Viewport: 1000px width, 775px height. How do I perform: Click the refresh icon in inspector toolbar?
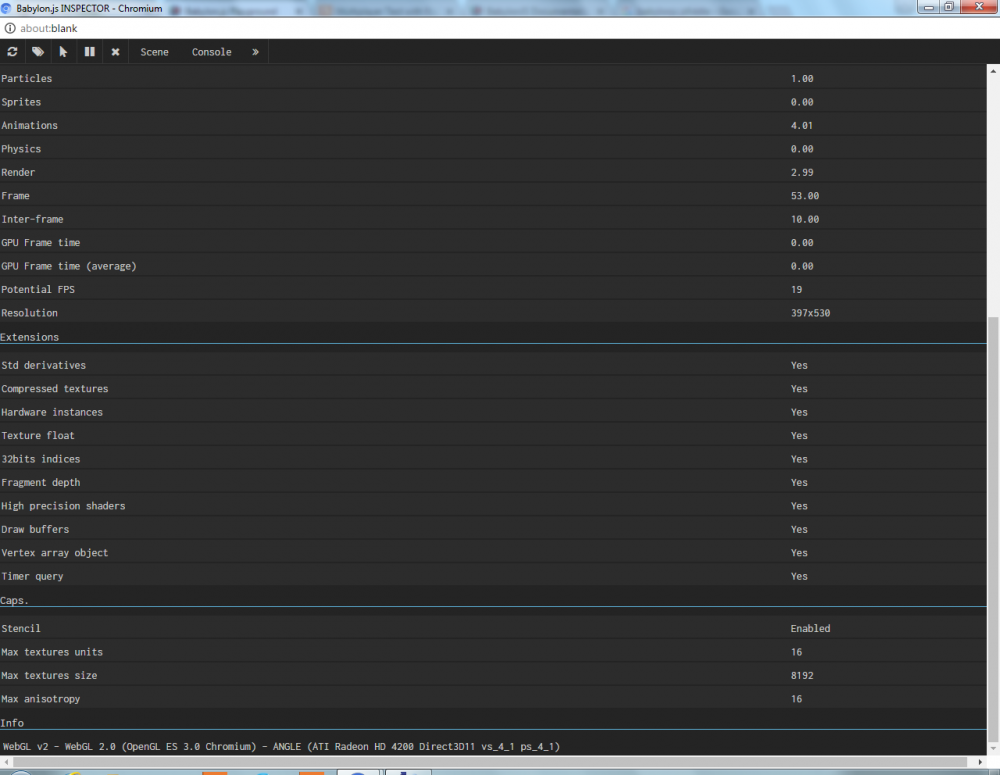coord(12,52)
